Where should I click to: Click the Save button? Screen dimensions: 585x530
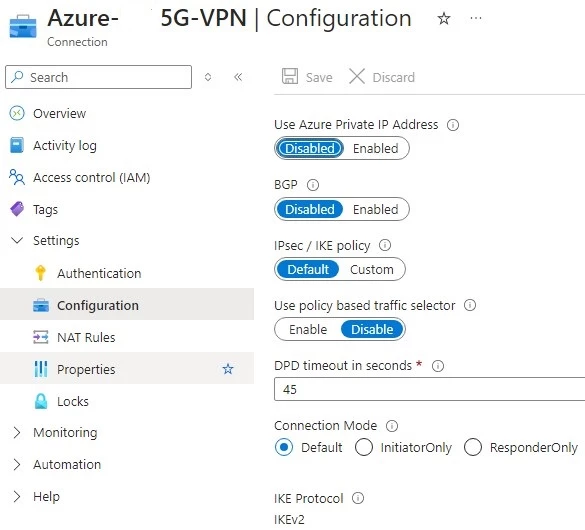[x=307, y=77]
